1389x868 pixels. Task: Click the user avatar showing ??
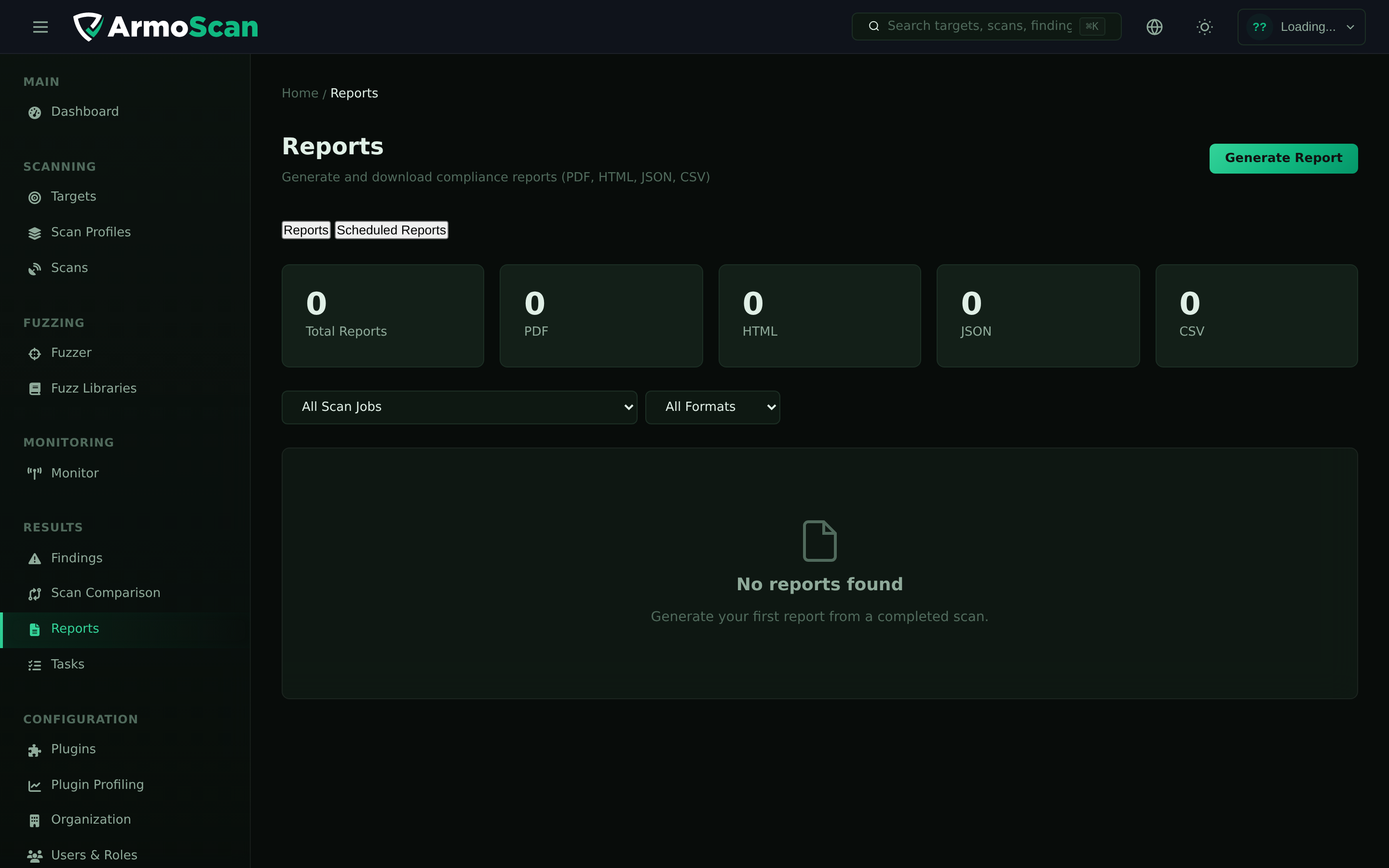[x=1259, y=27]
